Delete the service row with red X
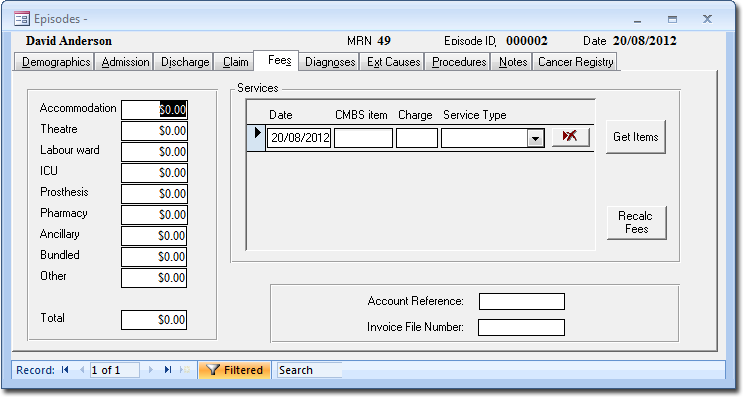This screenshot has width=743, height=397. [x=571, y=137]
